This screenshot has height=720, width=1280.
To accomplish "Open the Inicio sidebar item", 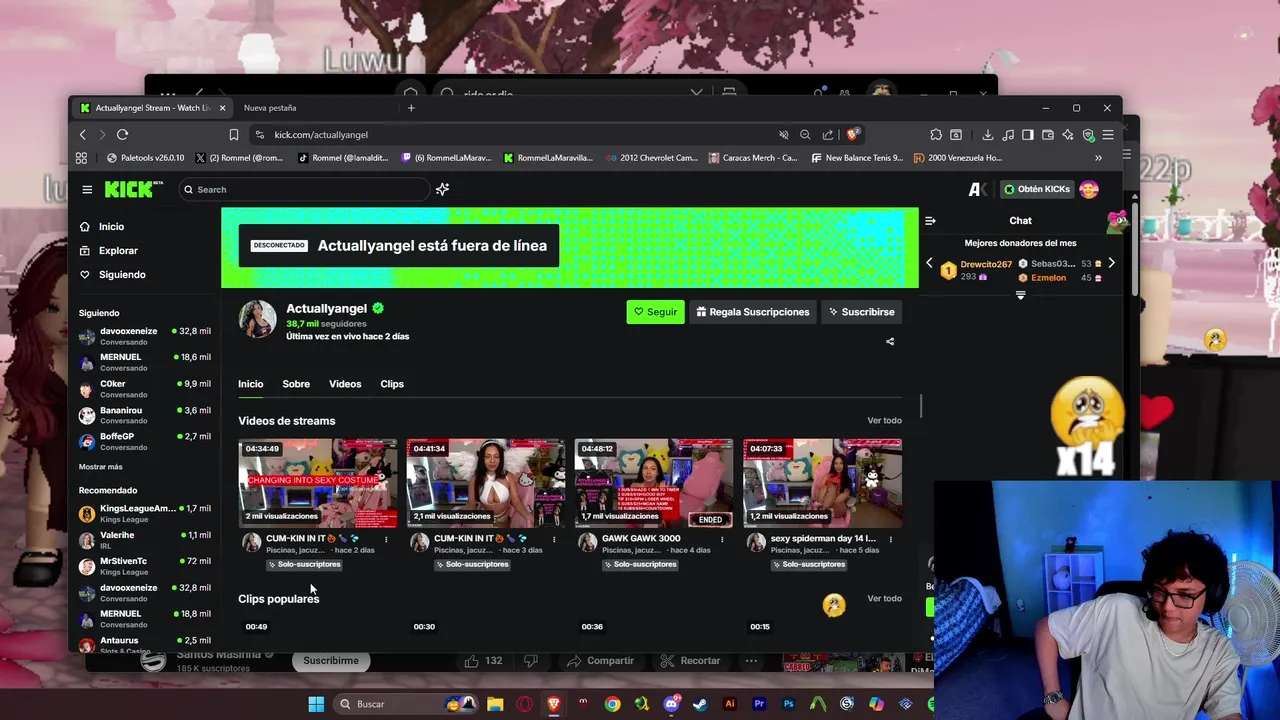I will point(112,227).
